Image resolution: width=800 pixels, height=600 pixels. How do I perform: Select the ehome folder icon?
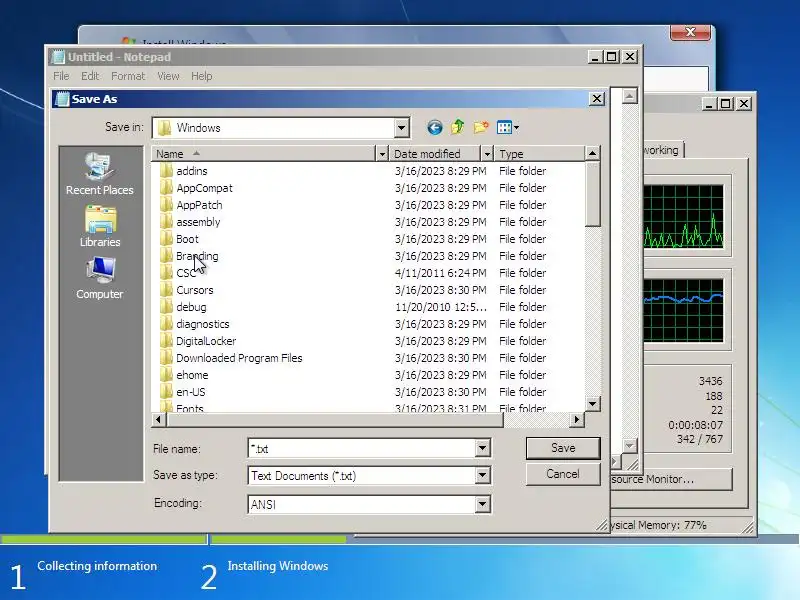pos(166,374)
